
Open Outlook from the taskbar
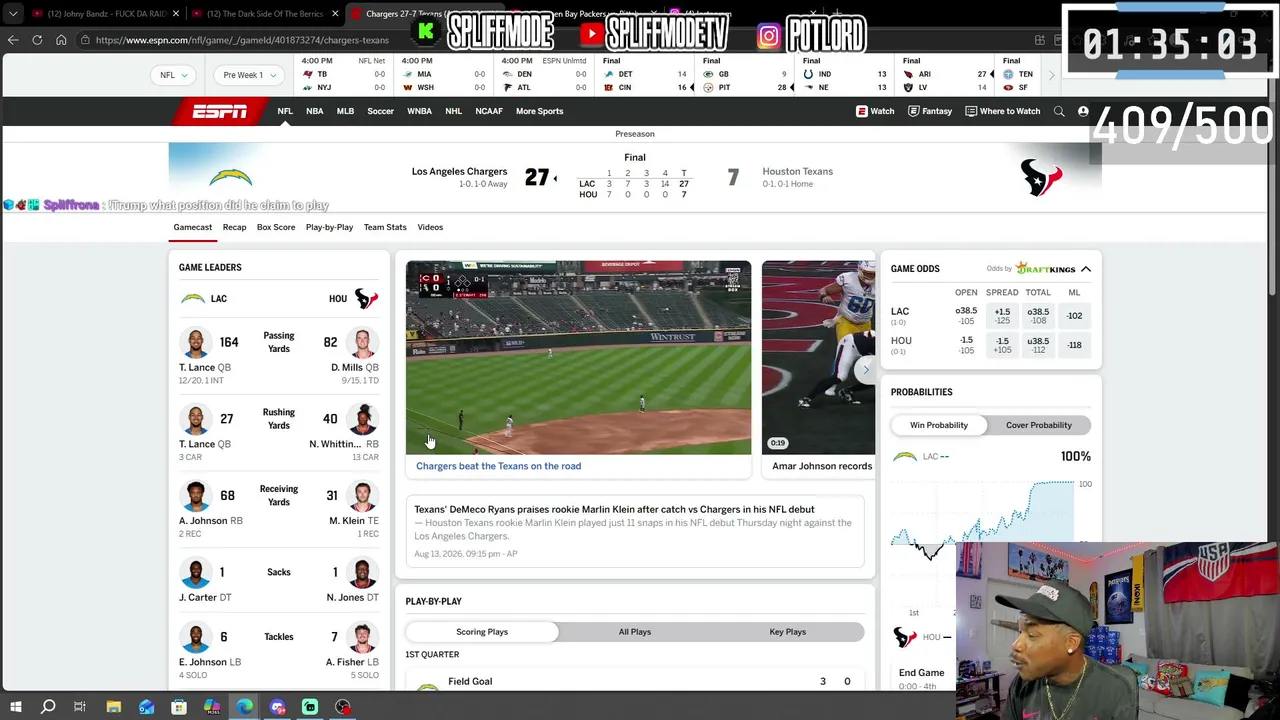146,707
